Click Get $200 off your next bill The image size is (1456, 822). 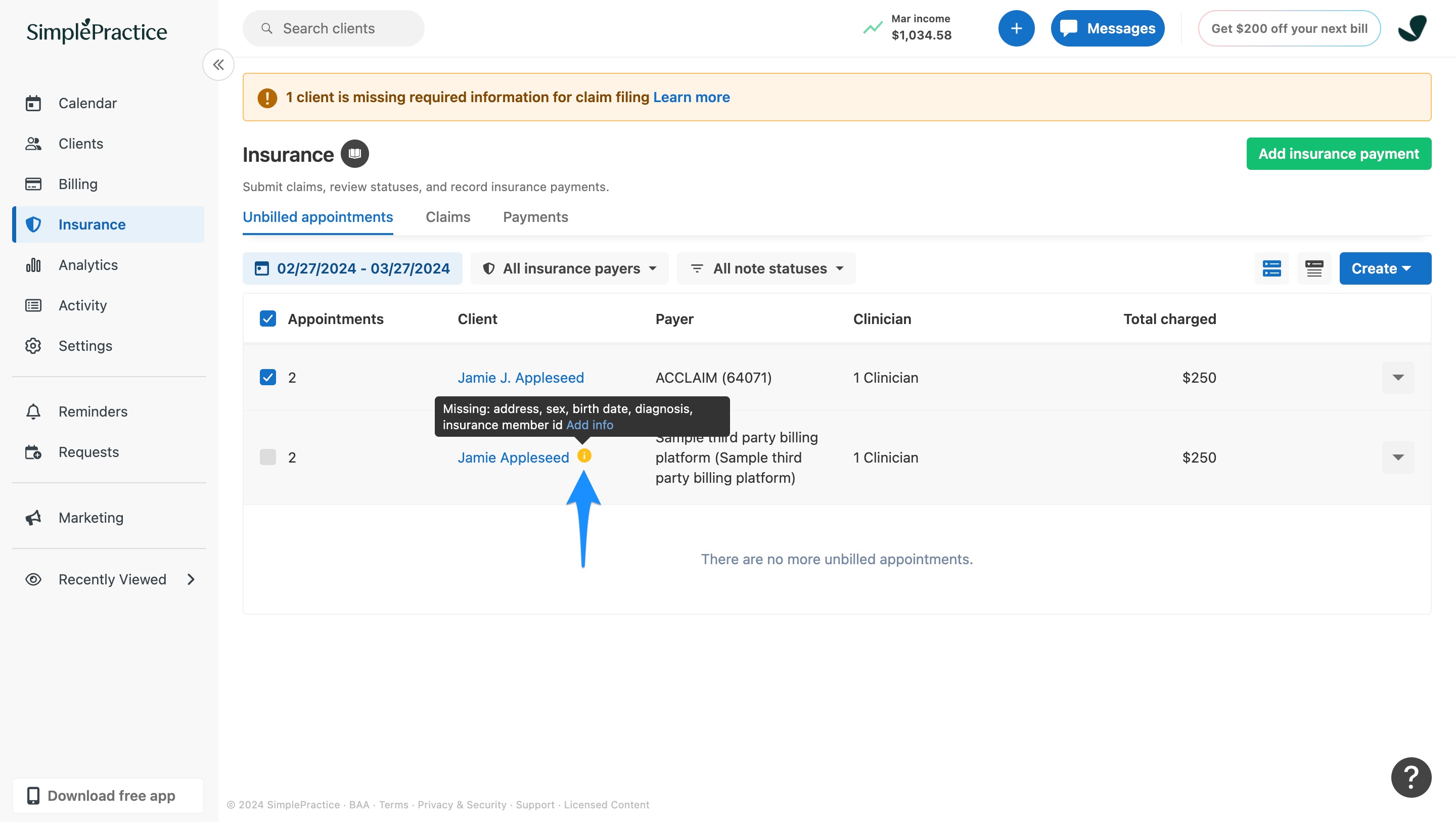(x=1289, y=28)
